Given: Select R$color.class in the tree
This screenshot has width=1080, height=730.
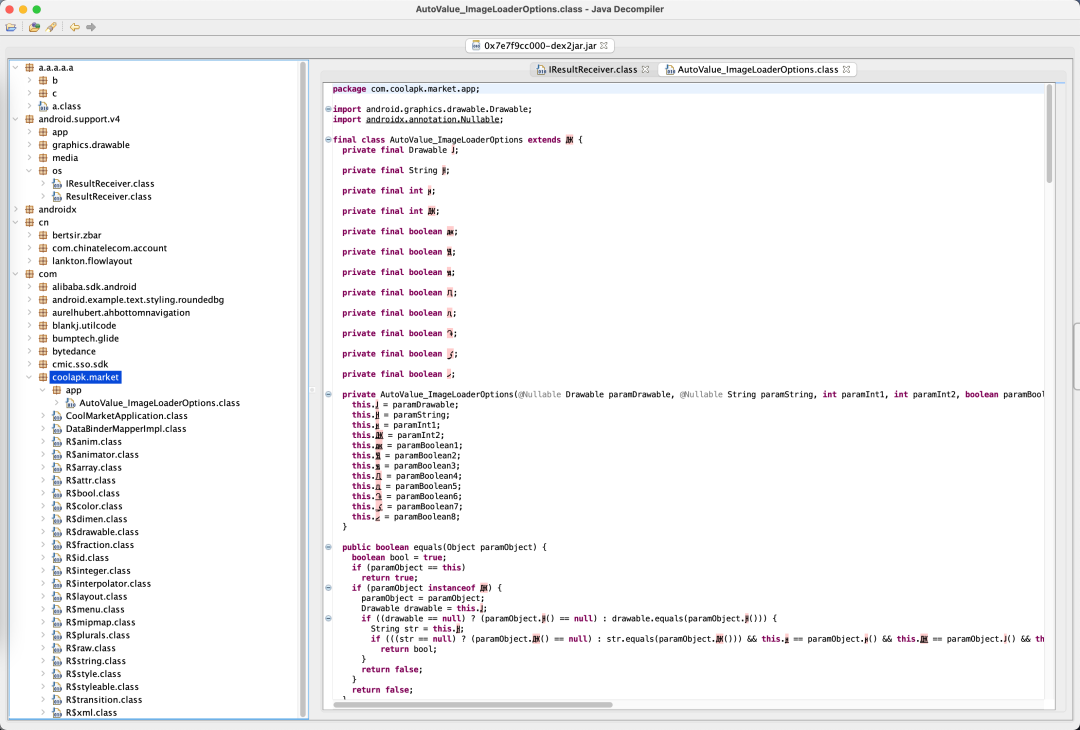Looking at the screenshot, I should click(x=94, y=506).
